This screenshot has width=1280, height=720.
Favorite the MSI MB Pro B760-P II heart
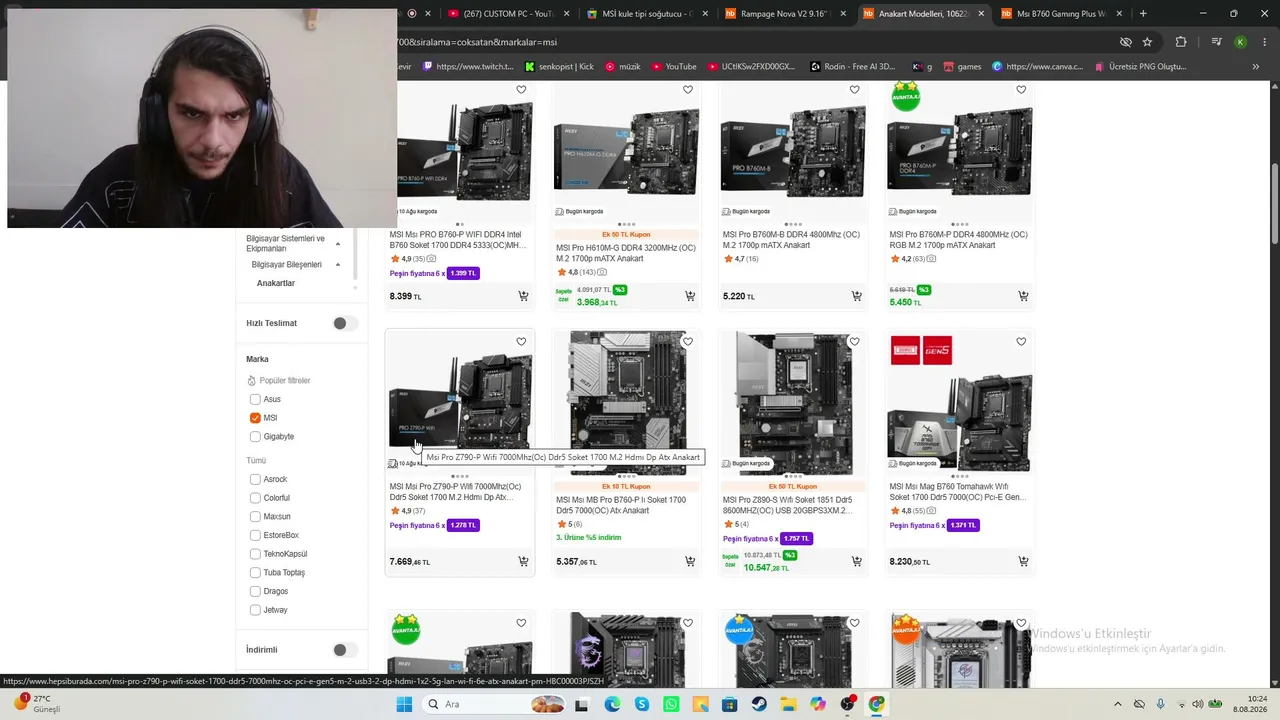point(688,342)
